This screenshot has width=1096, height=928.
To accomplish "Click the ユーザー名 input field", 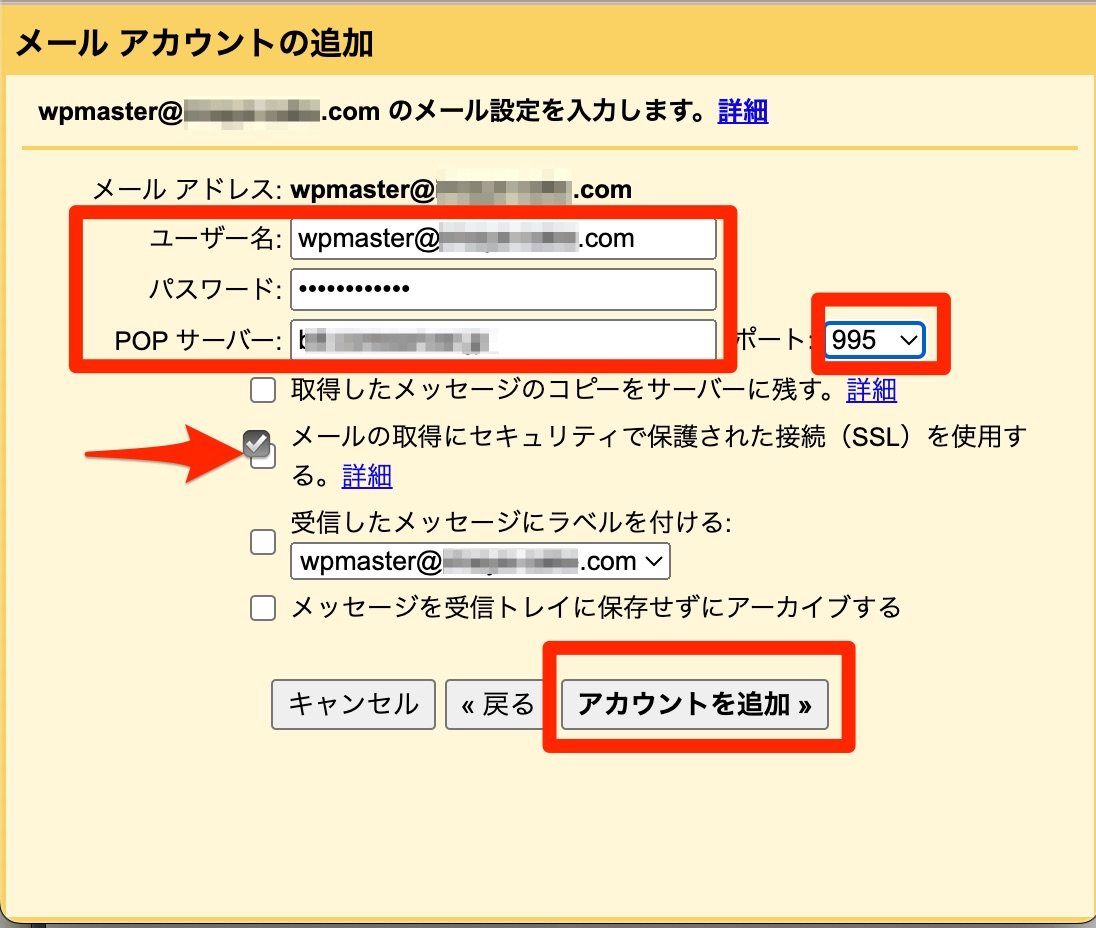I will (x=503, y=239).
